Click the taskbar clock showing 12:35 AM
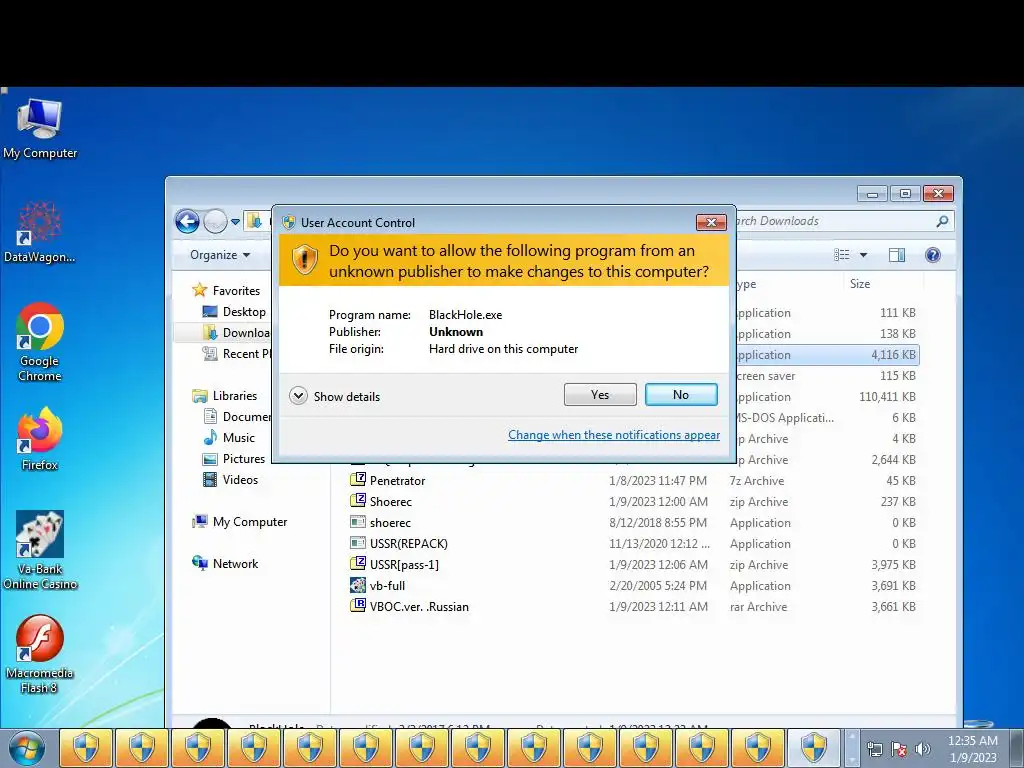1024x768 pixels. click(x=973, y=748)
